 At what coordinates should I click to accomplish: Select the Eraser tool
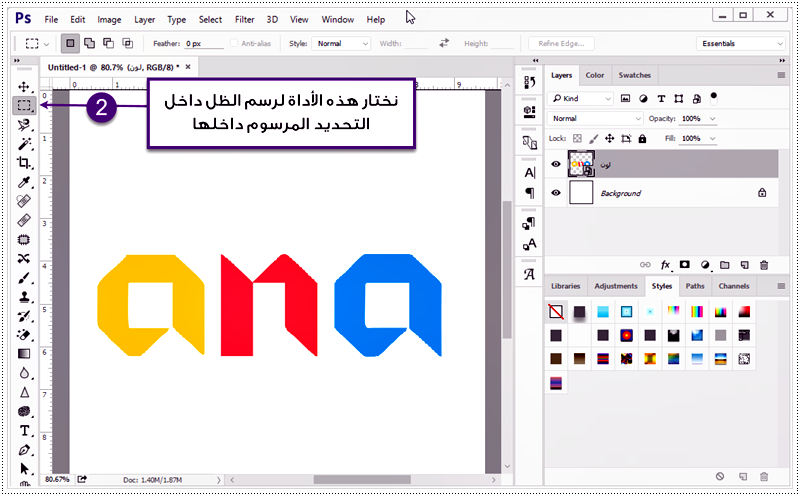23,335
